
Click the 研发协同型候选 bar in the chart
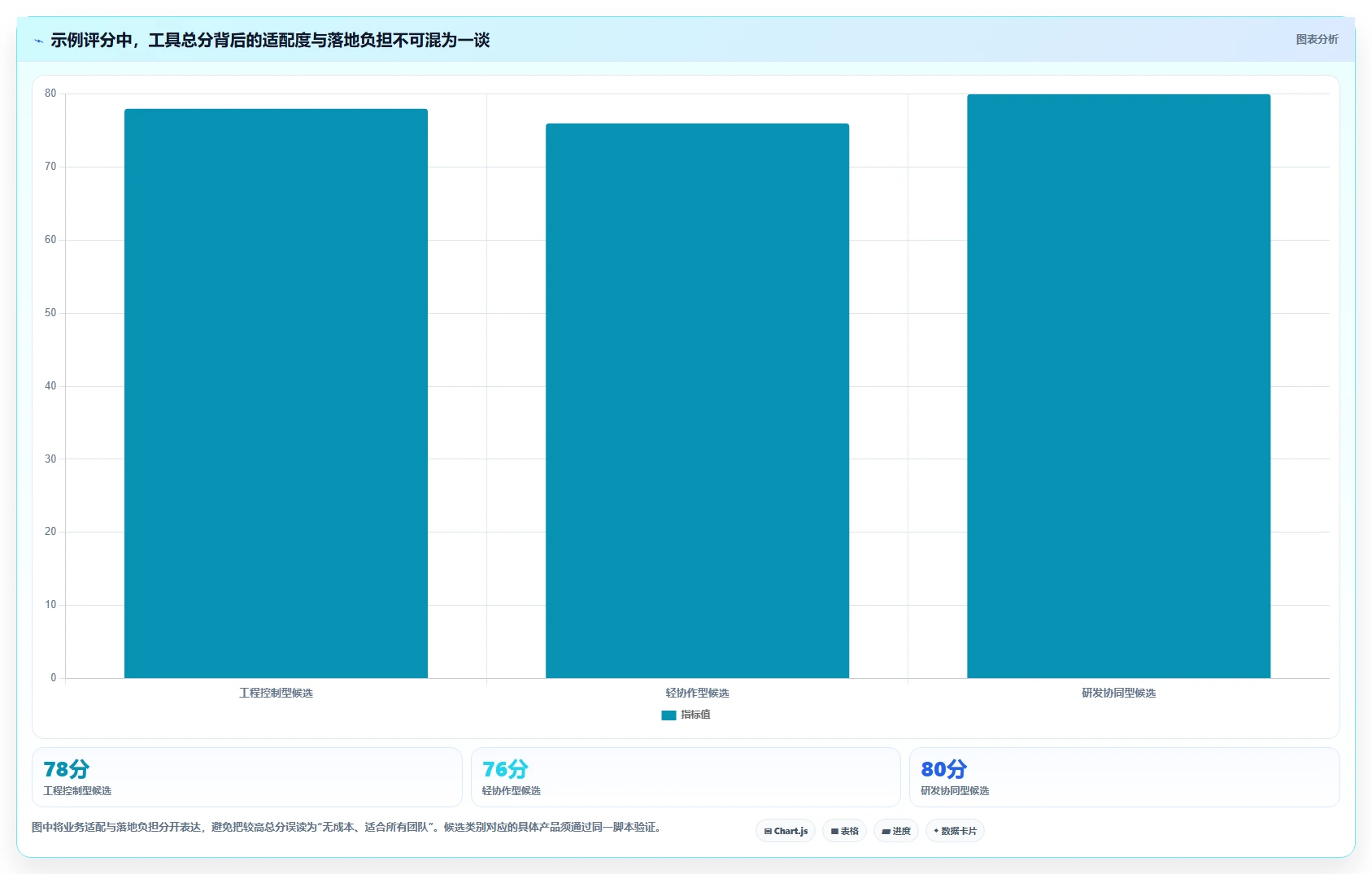(x=1118, y=386)
